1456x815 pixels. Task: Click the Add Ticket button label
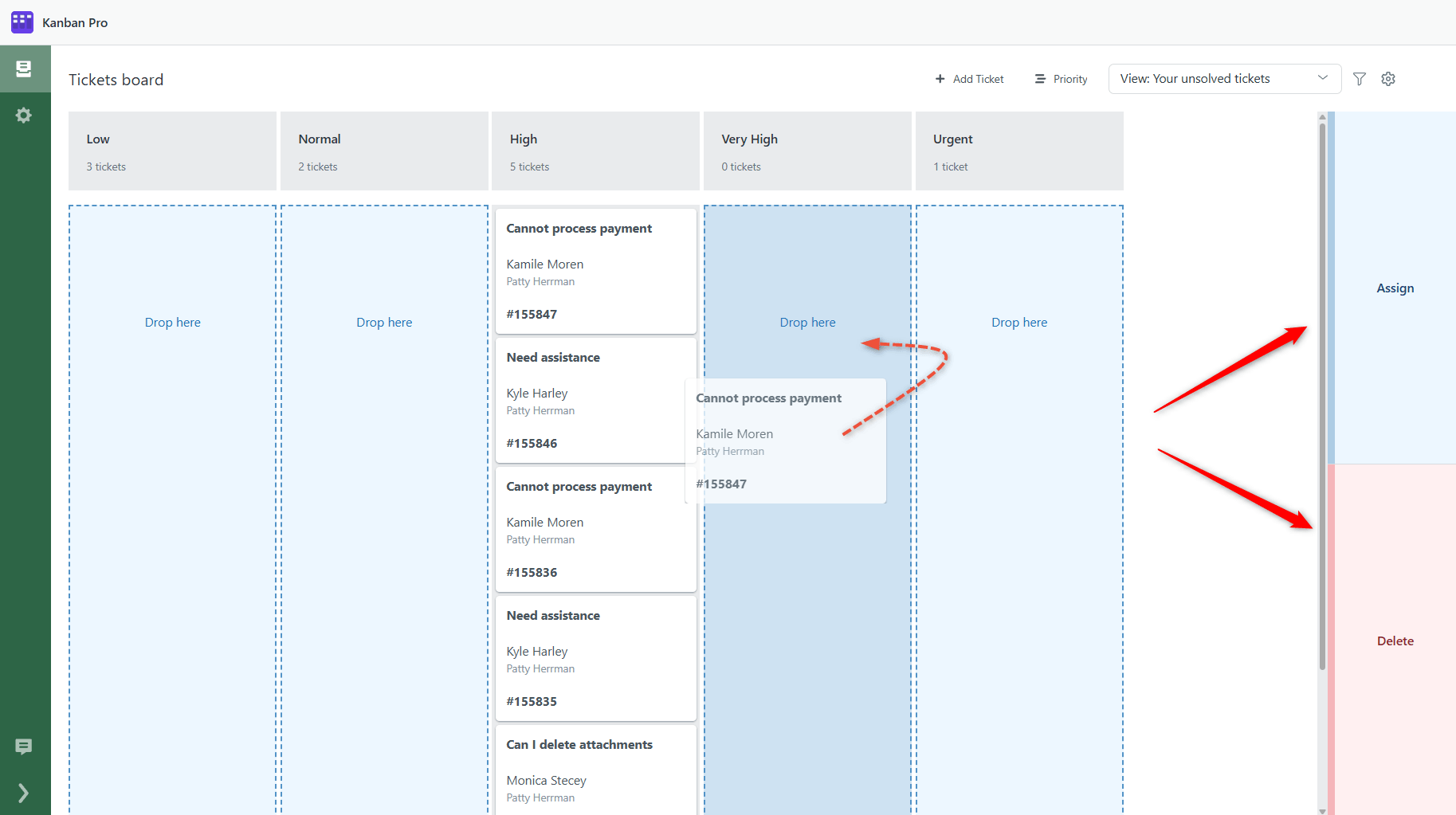(978, 80)
